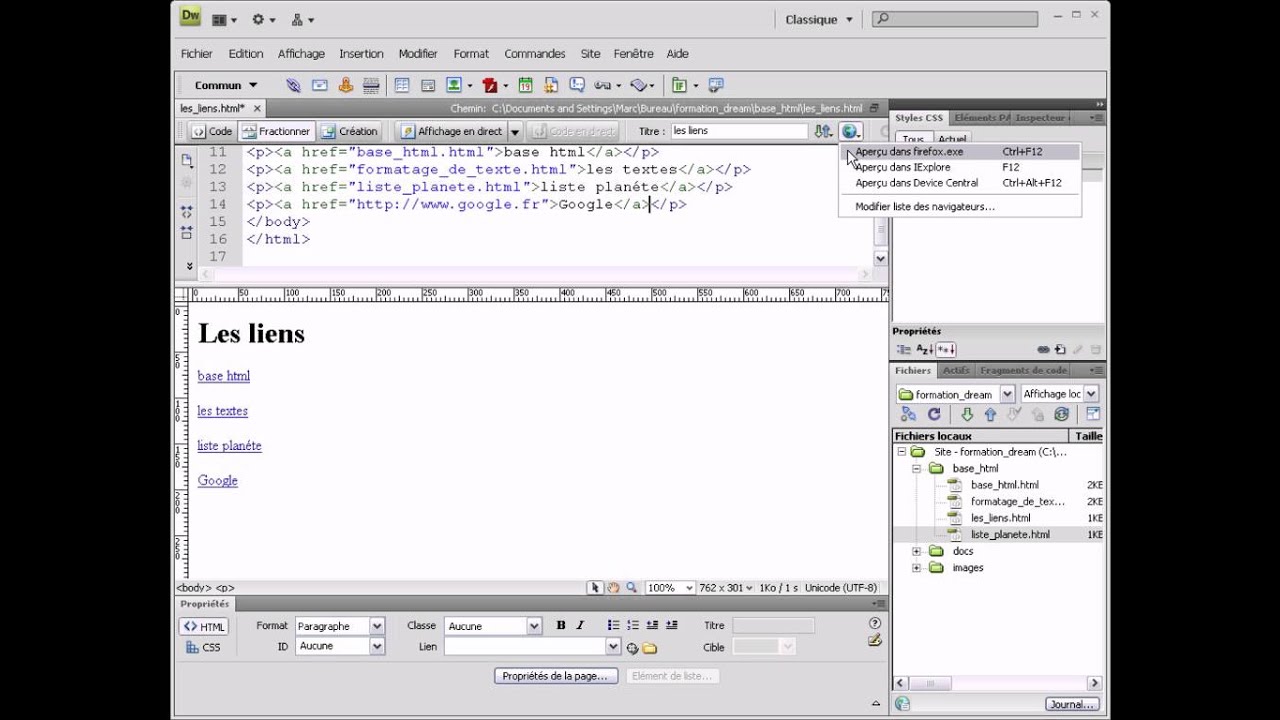The height and width of the screenshot is (720, 1280).
Task: Expand Files panel with expand/collapse icon
Action: [1093, 414]
